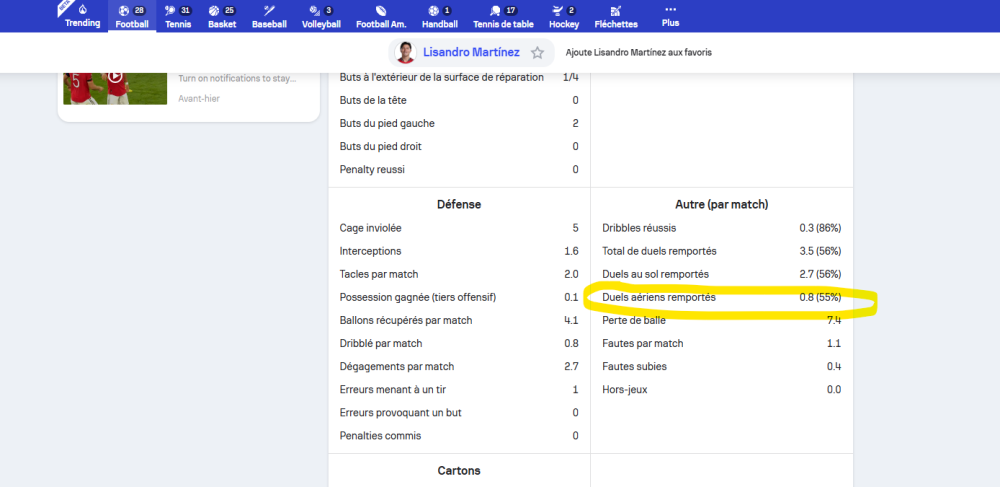1000x487 pixels.
Task: Click the Interceptions stat row
Action: (x=459, y=251)
